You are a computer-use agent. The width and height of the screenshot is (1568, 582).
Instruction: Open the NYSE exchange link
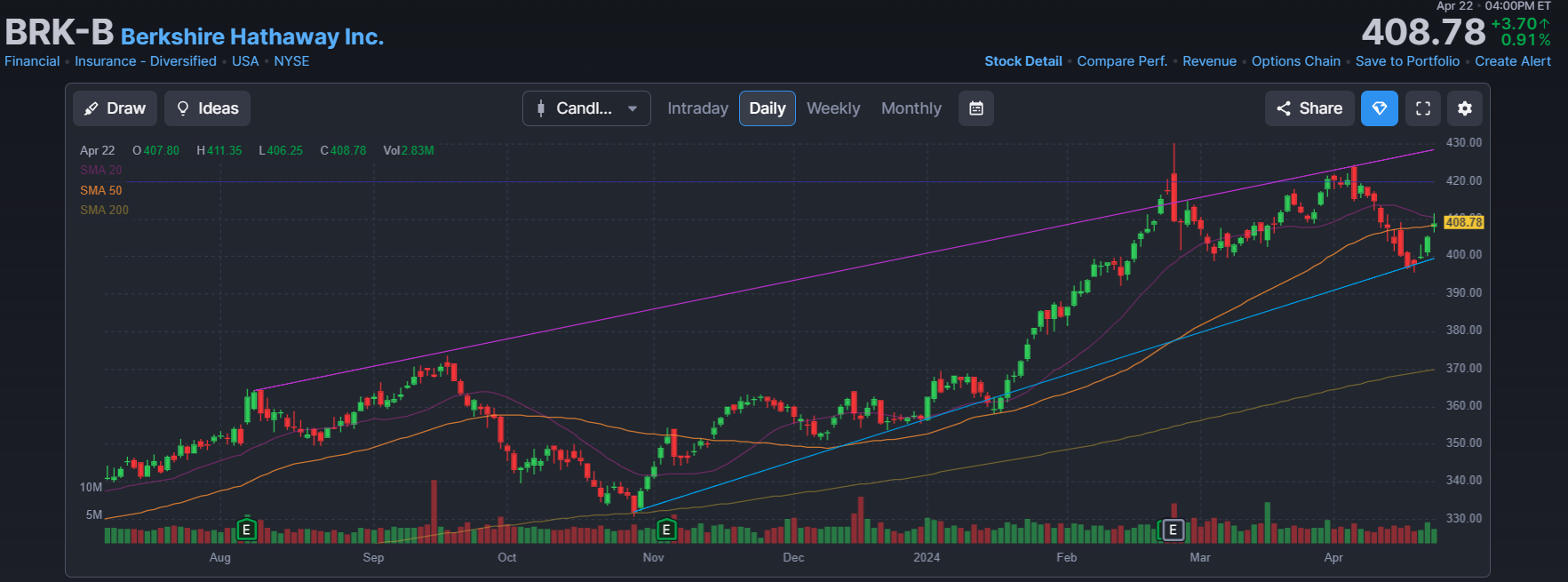tap(291, 61)
